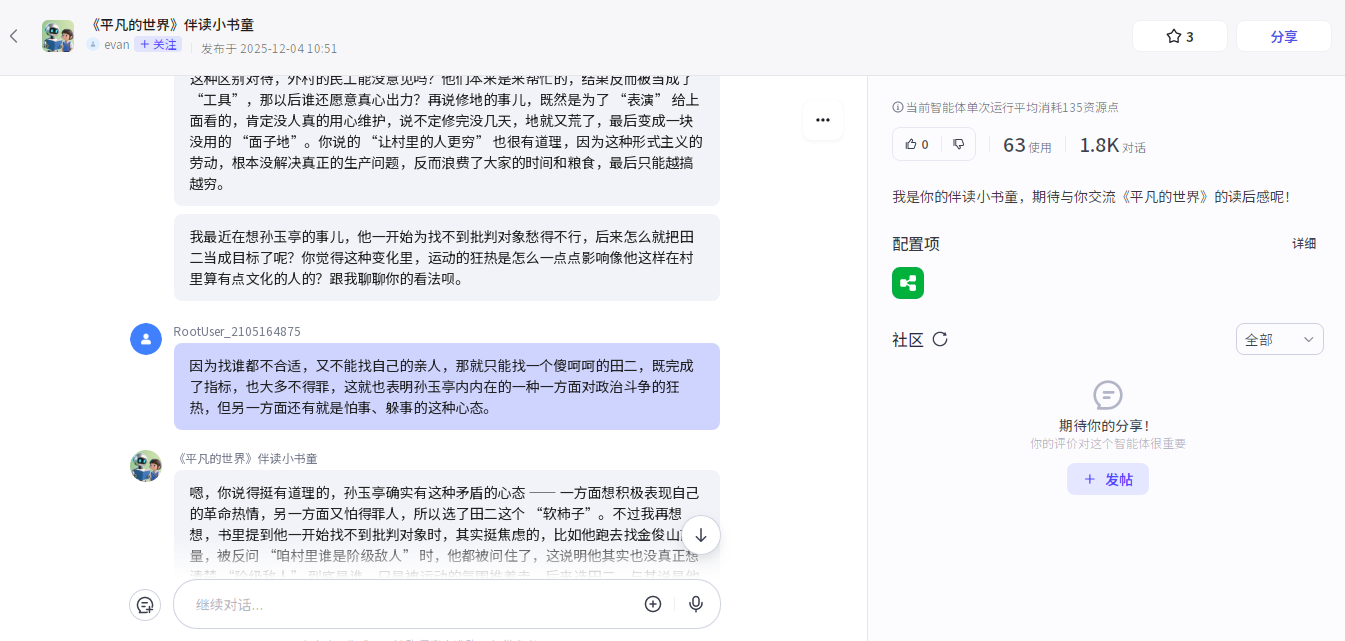Star this agent to favorite it
Screen dimensions: 1345x641
click(1179, 36)
